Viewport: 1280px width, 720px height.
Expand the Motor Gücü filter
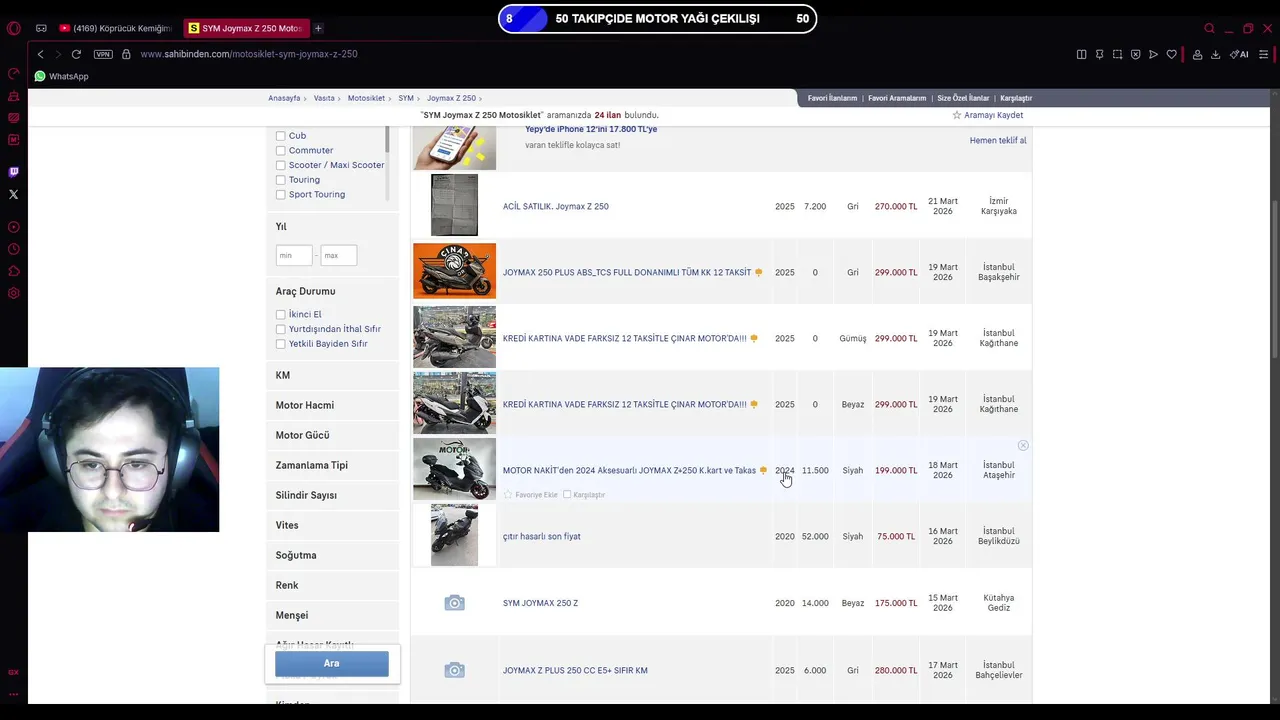coord(332,435)
